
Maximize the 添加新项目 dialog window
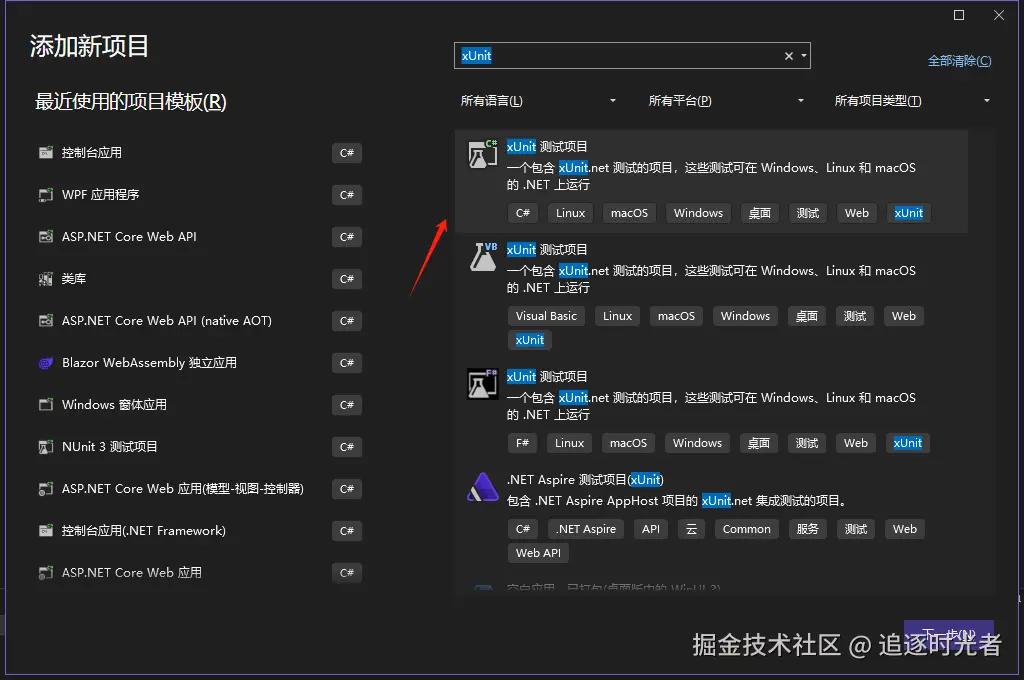(x=959, y=15)
